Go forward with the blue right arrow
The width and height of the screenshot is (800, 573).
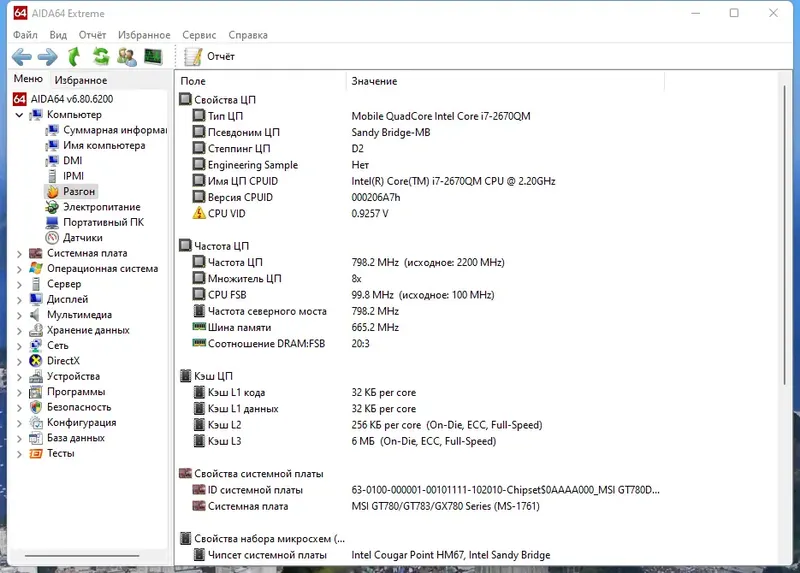click(x=47, y=57)
